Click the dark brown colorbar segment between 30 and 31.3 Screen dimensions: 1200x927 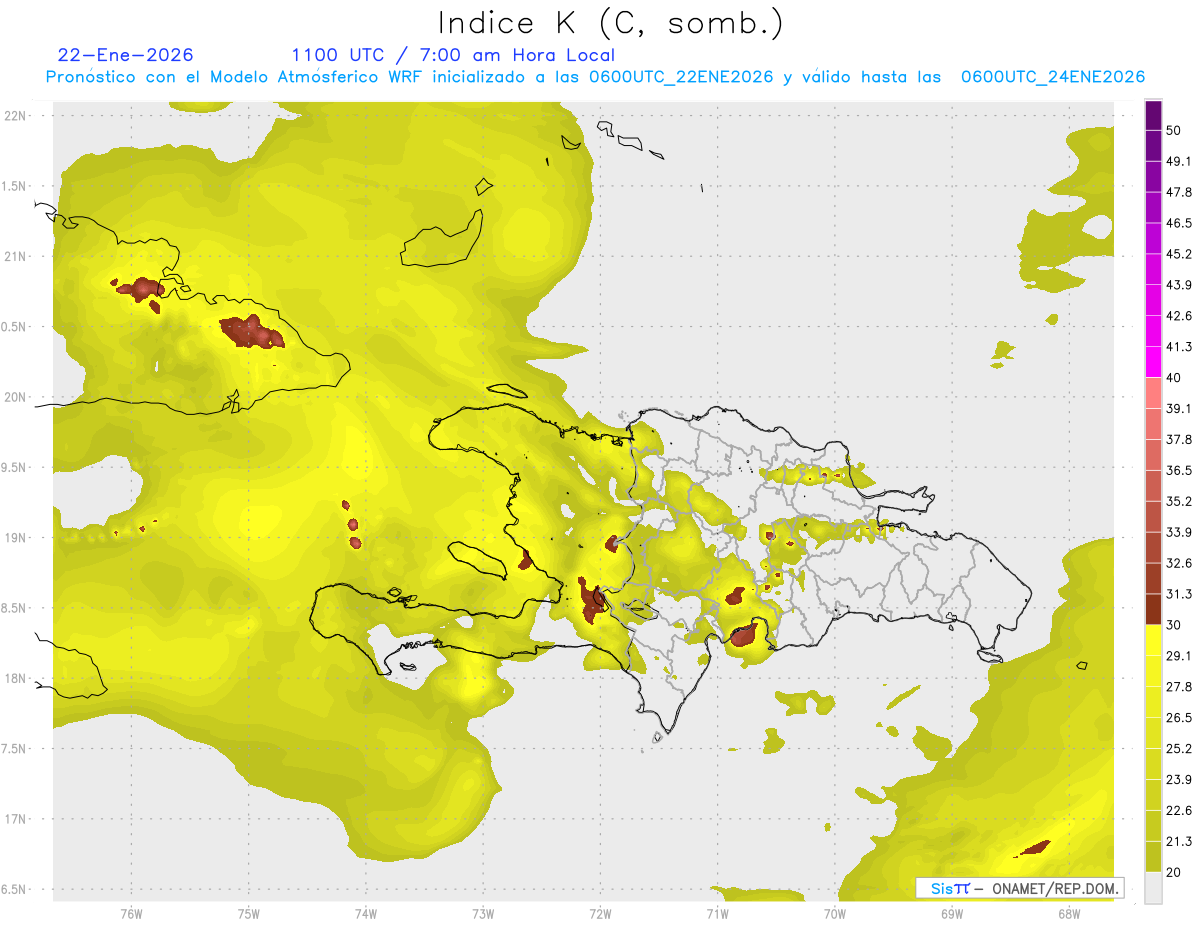[x=1153, y=609]
